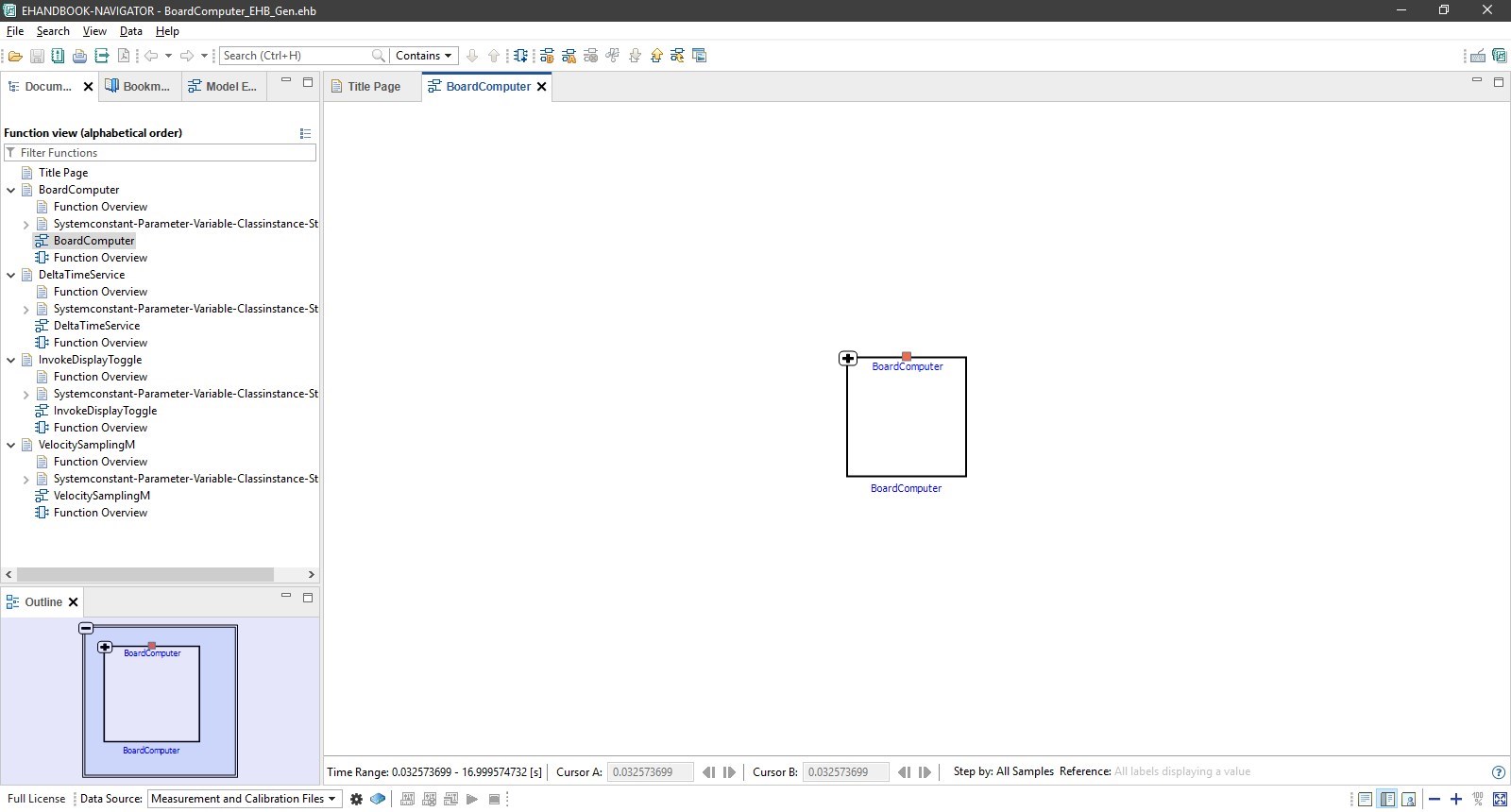Click the help question mark icon

click(x=1498, y=772)
